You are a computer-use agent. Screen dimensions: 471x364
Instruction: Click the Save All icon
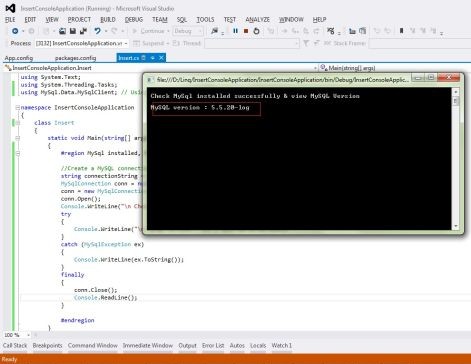83,31
